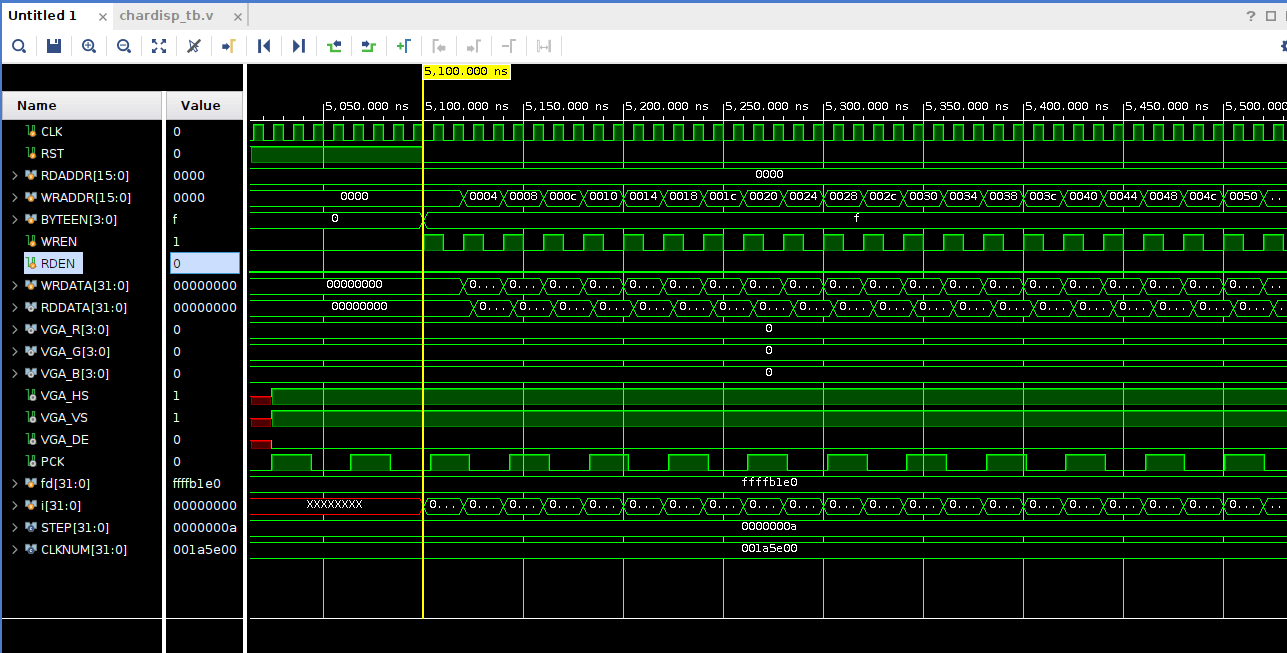Switch to the chardisp_tb.v tab
Viewport: 1287px width, 653px height.
pyautogui.click(x=166, y=16)
